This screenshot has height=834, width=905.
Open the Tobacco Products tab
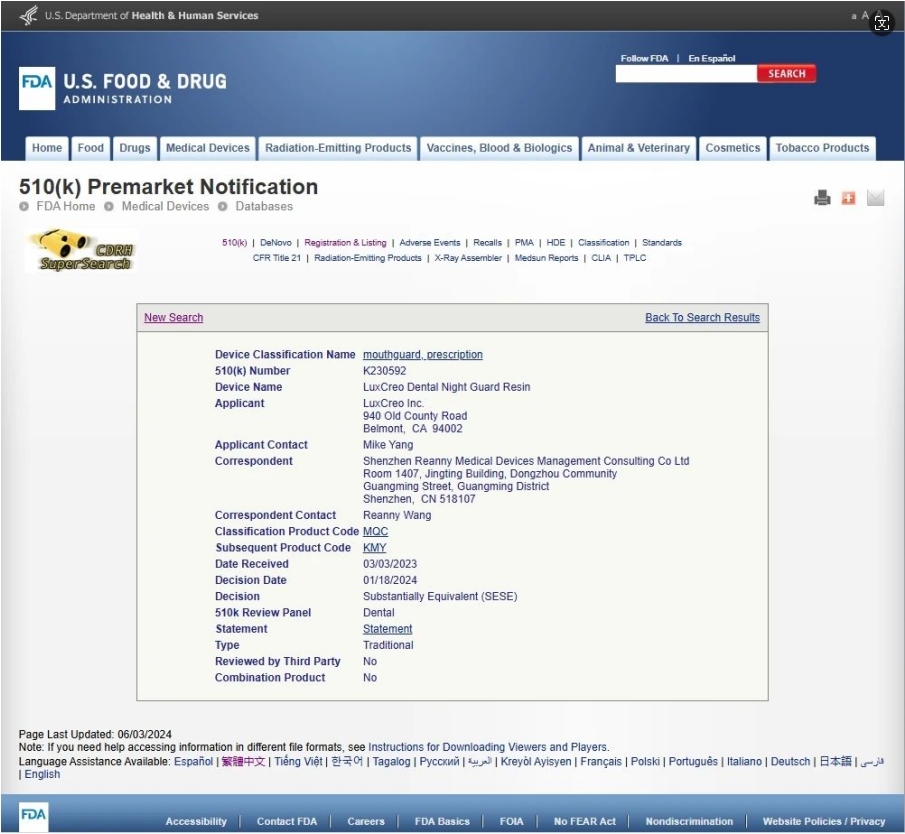[x=822, y=148]
